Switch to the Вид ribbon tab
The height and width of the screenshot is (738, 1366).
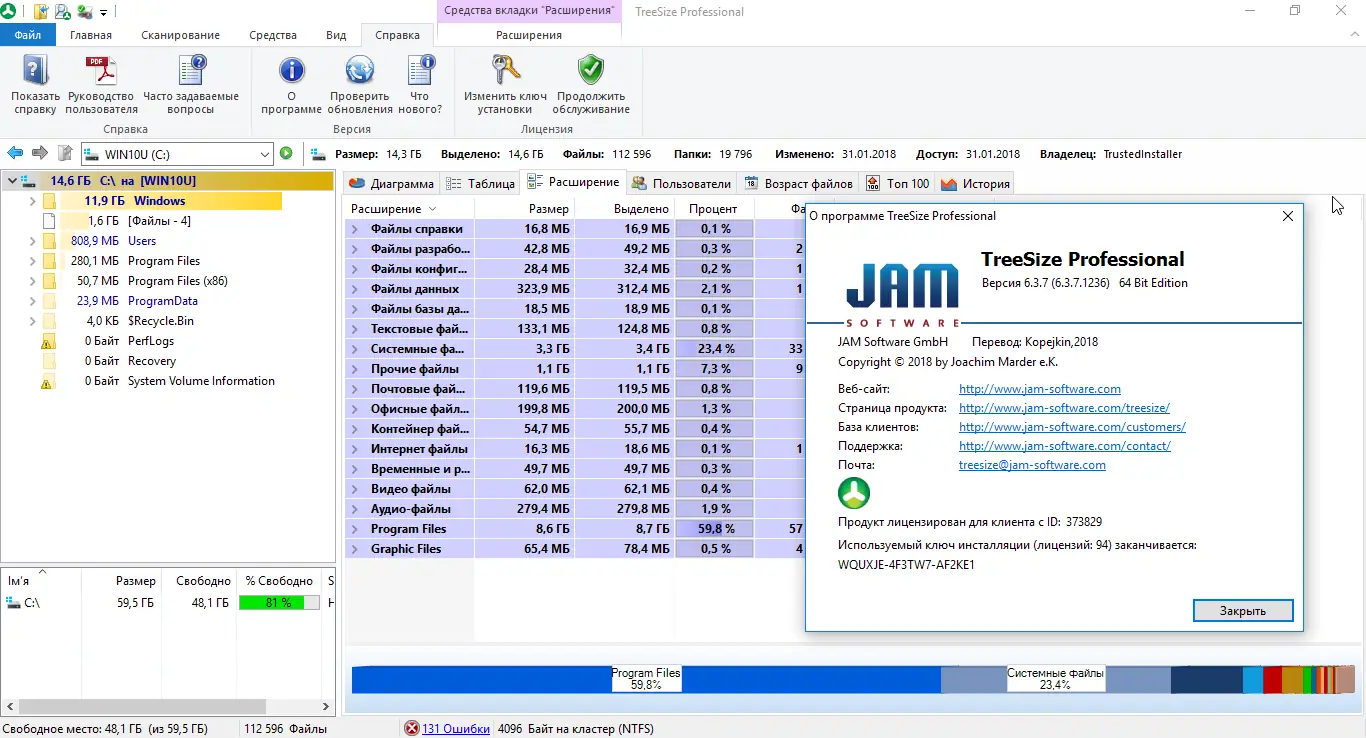[x=336, y=35]
